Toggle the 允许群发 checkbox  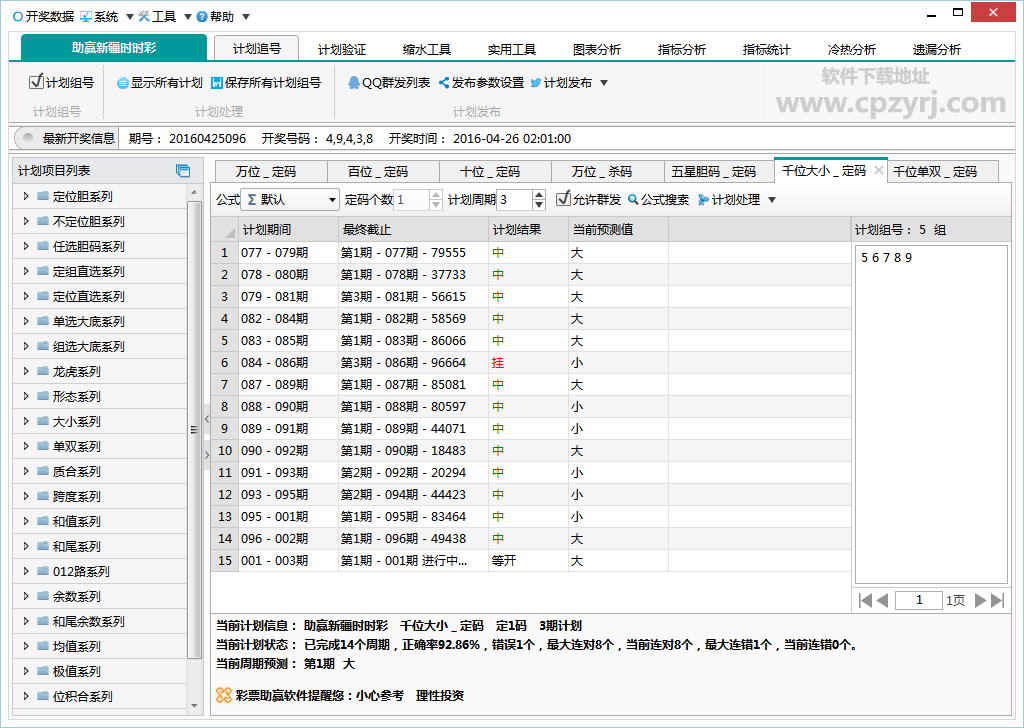pos(563,198)
